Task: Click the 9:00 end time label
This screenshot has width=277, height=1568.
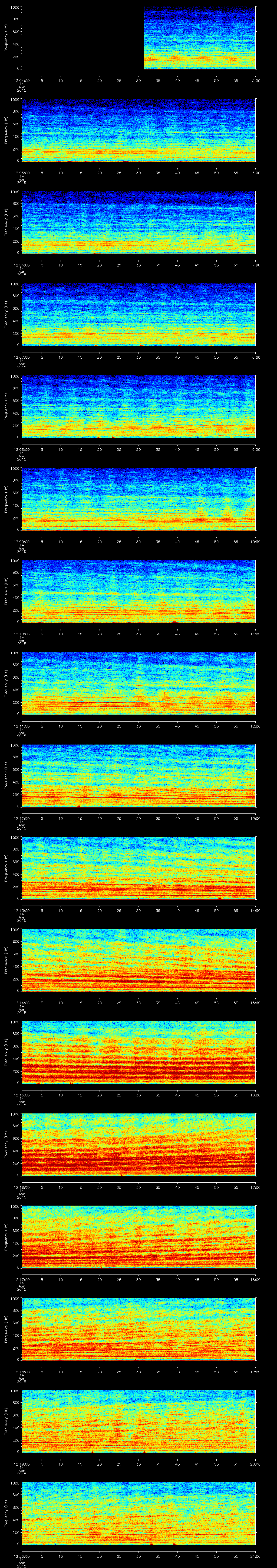Action: (x=256, y=449)
